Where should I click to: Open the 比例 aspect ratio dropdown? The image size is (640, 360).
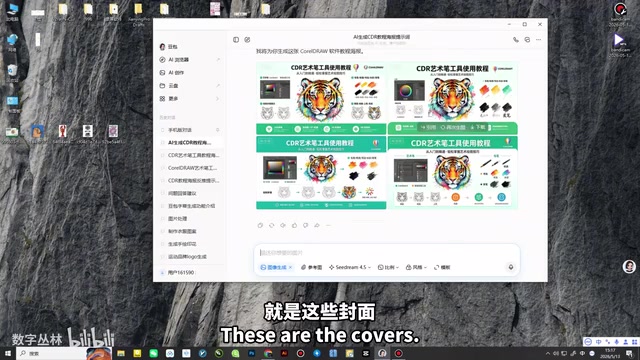point(388,267)
